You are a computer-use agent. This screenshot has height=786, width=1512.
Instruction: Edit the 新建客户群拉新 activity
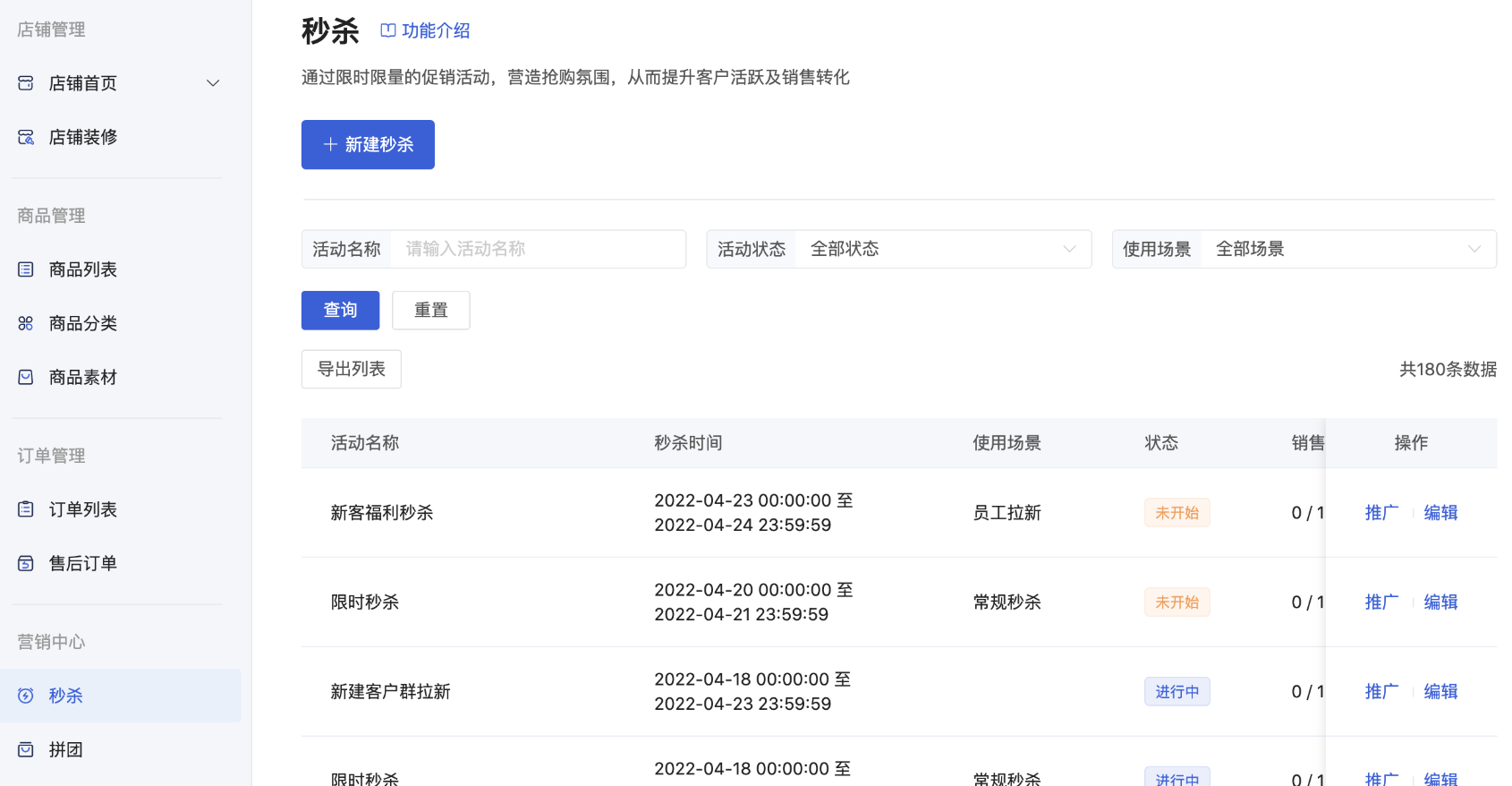click(x=1441, y=692)
